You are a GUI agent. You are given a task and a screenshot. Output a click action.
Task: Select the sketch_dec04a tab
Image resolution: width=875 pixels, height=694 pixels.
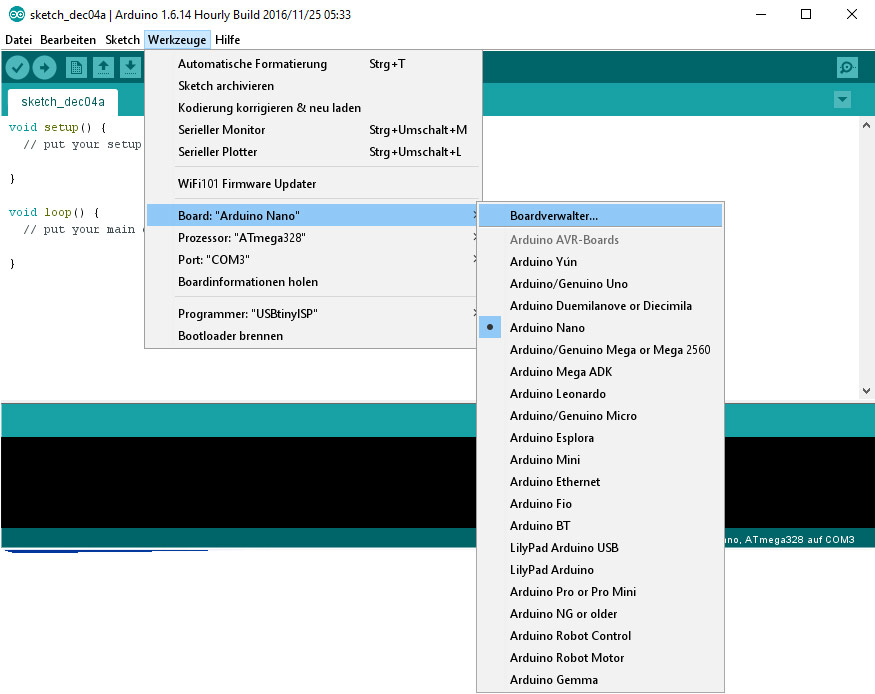[x=63, y=102]
